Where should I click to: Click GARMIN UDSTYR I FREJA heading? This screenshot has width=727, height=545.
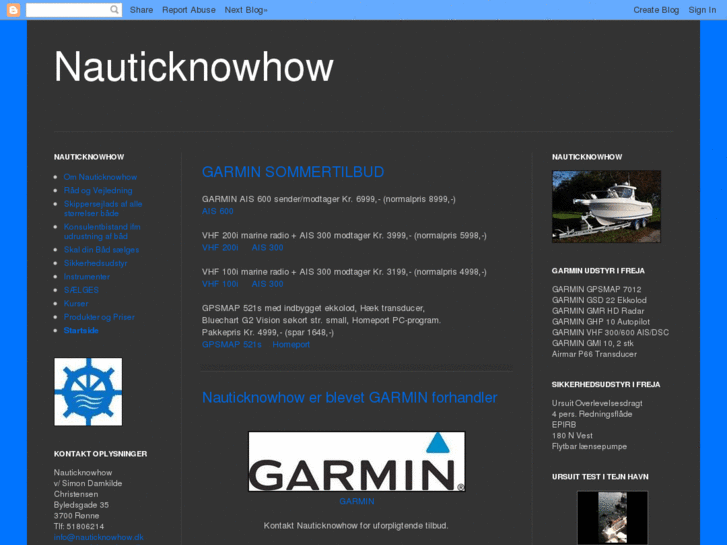[x=598, y=270]
